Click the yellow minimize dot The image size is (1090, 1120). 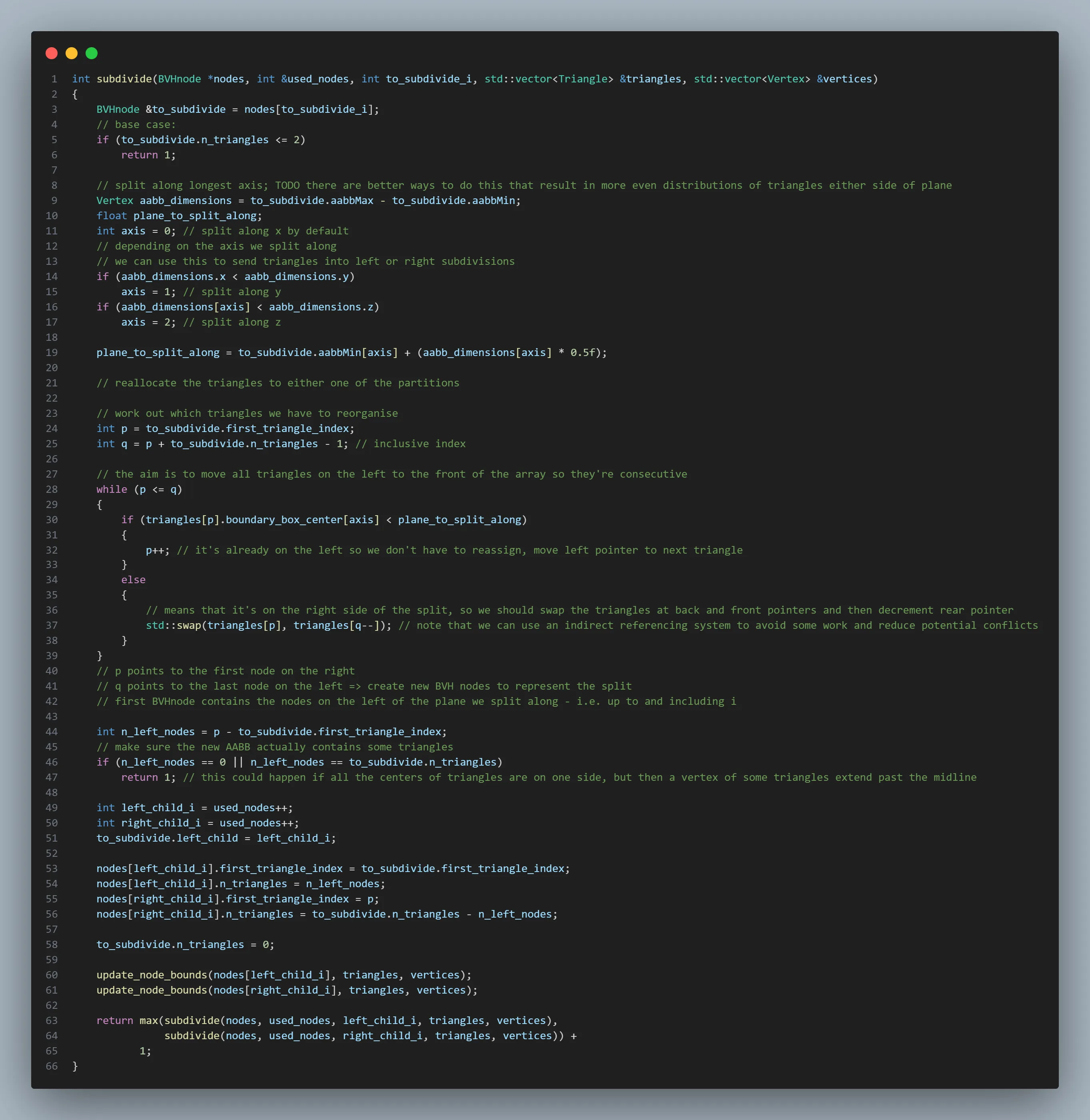click(x=72, y=53)
